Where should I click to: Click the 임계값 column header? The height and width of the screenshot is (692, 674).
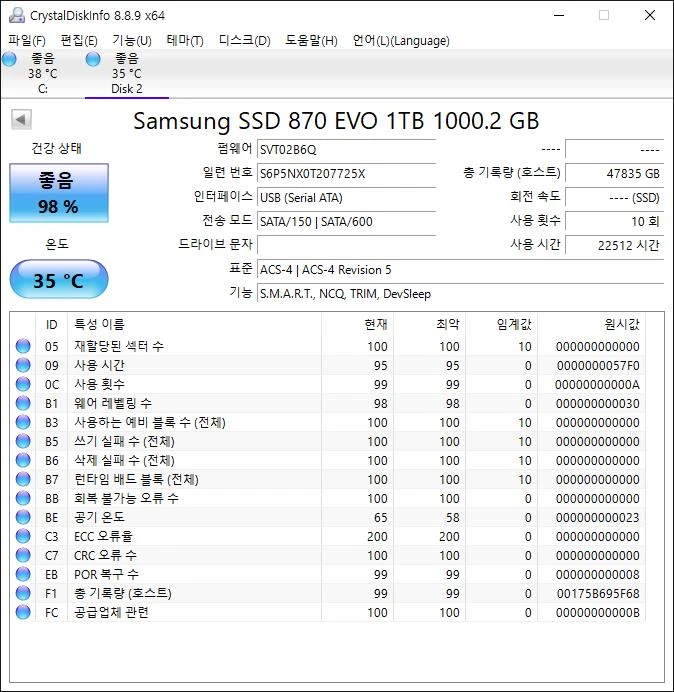tap(502, 325)
